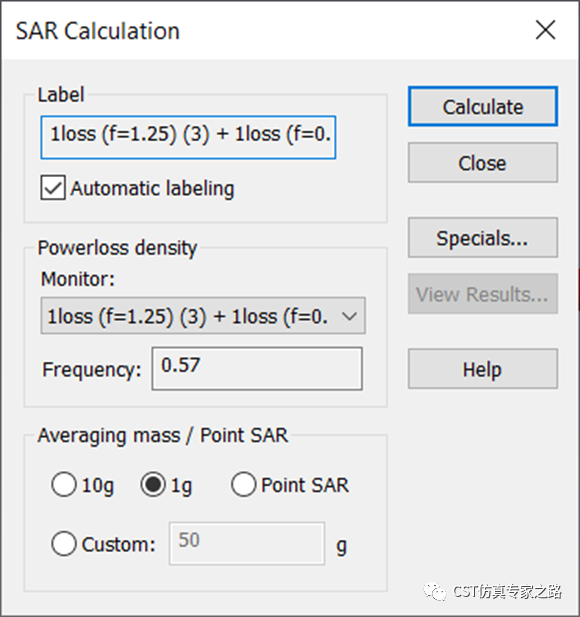Click the Frequency field showing 0.57
580x617 pixels.
(x=257, y=369)
